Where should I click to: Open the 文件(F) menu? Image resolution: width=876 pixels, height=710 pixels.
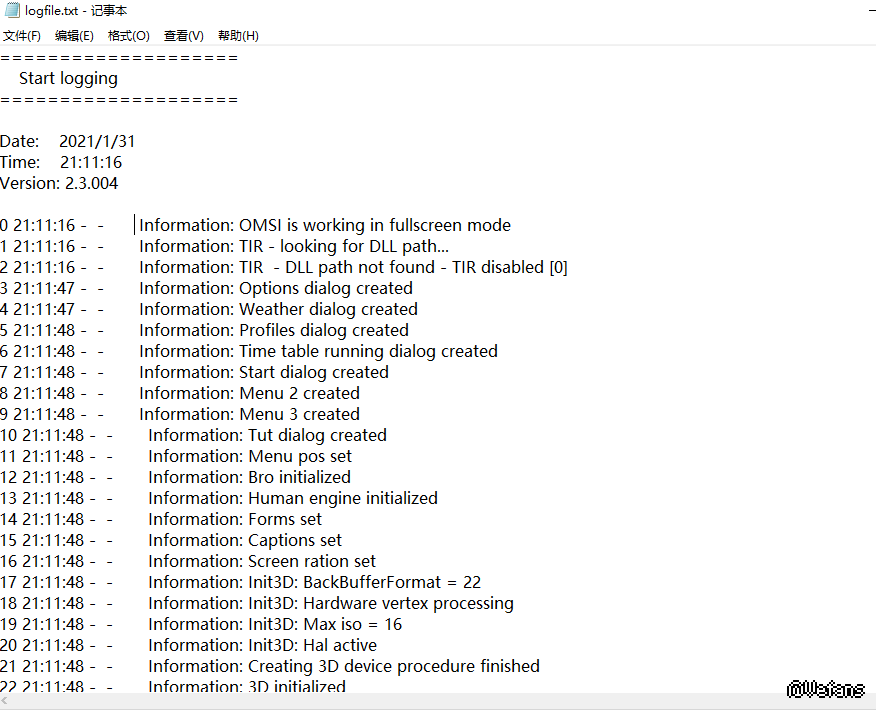point(22,36)
